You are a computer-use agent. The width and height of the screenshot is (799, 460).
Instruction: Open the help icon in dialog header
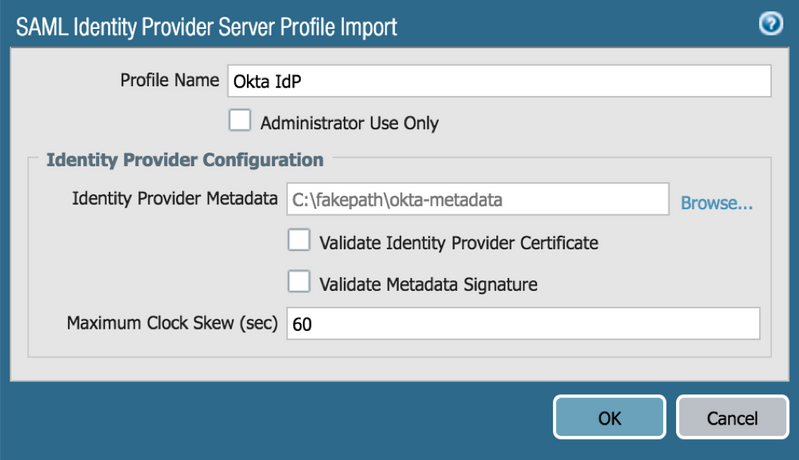click(770, 24)
